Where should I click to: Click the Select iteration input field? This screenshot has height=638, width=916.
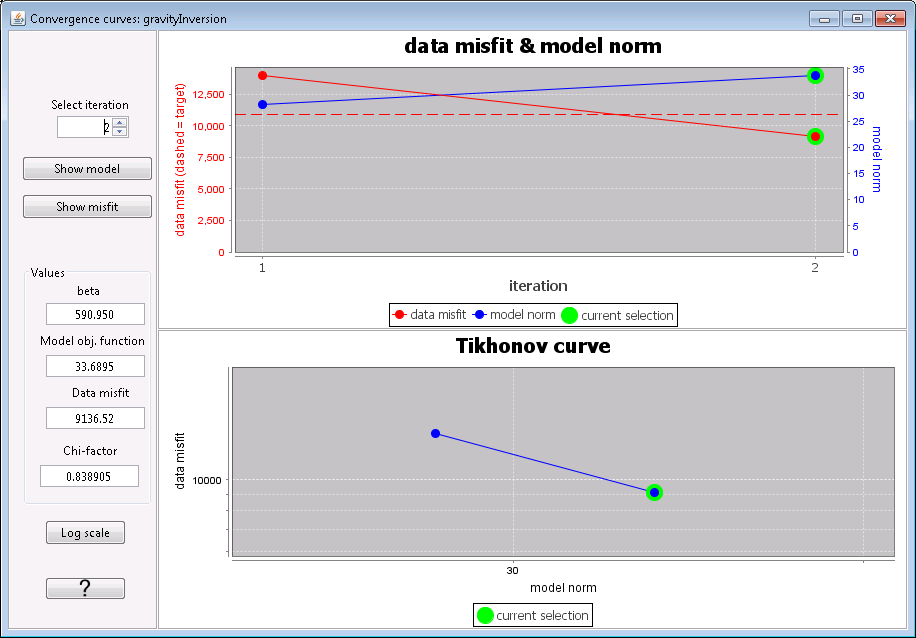coord(85,127)
